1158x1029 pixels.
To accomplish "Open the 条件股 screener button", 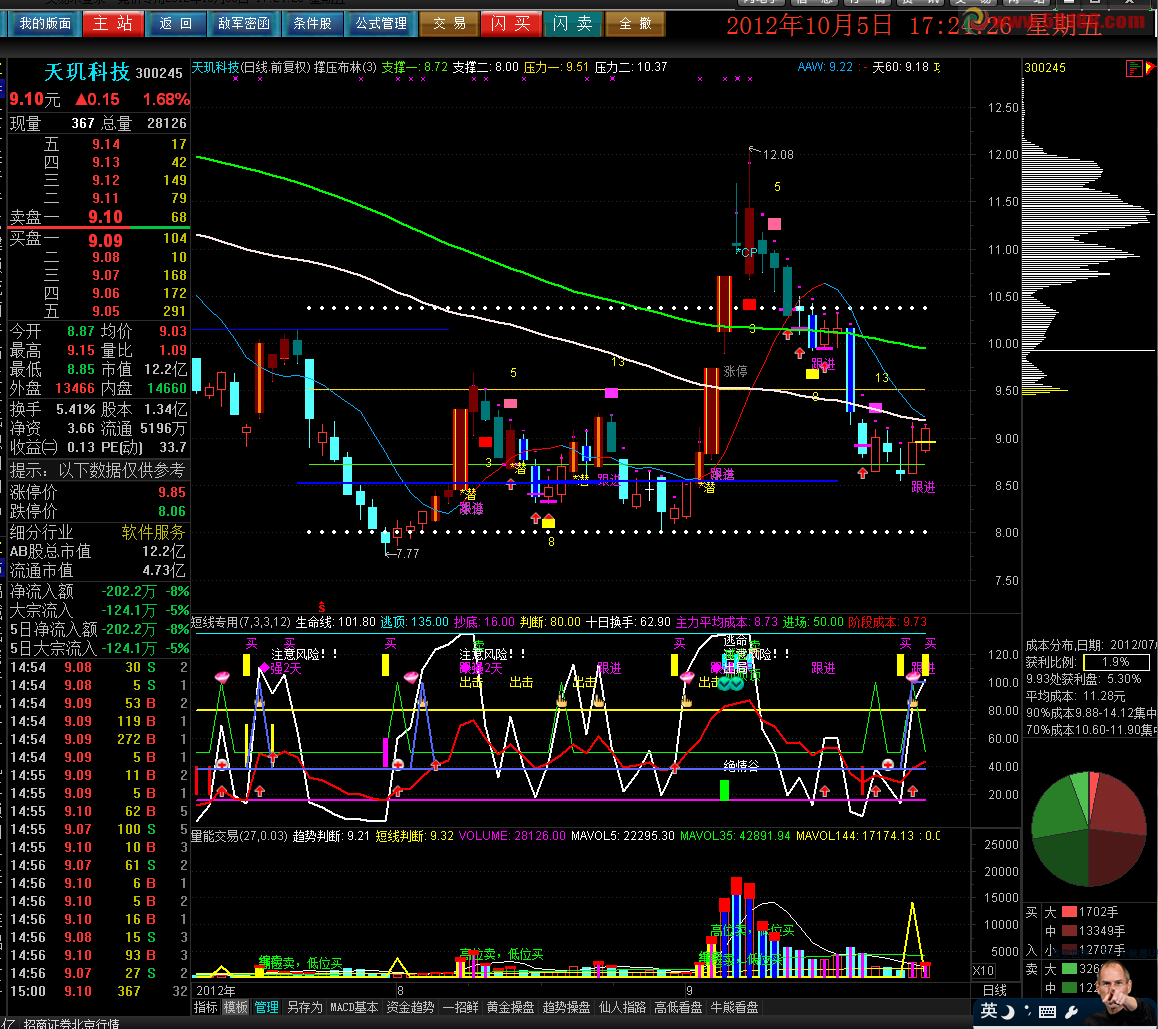I will pyautogui.click(x=312, y=24).
